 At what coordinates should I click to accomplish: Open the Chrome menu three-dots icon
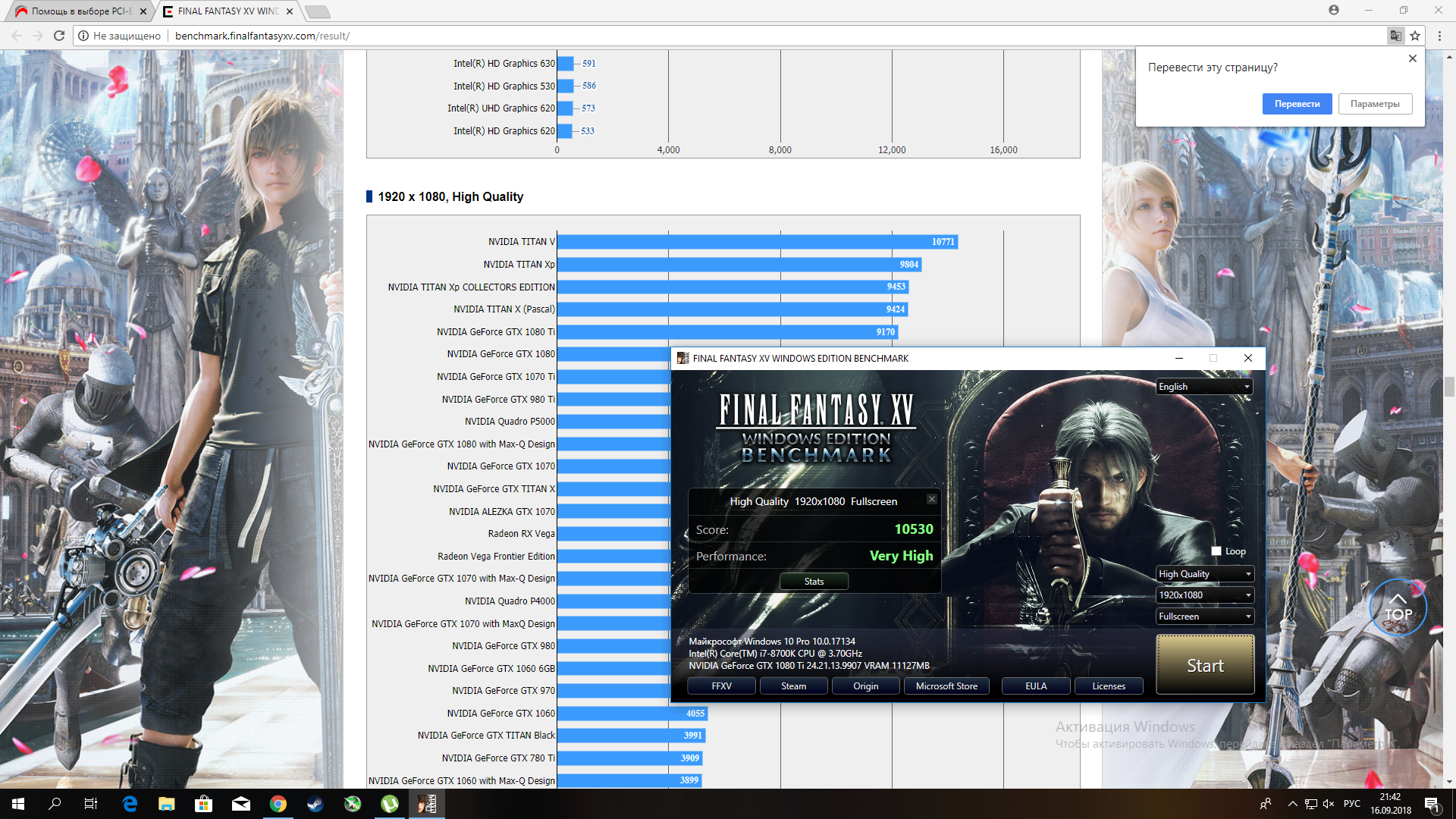pyautogui.click(x=1439, y=36)
